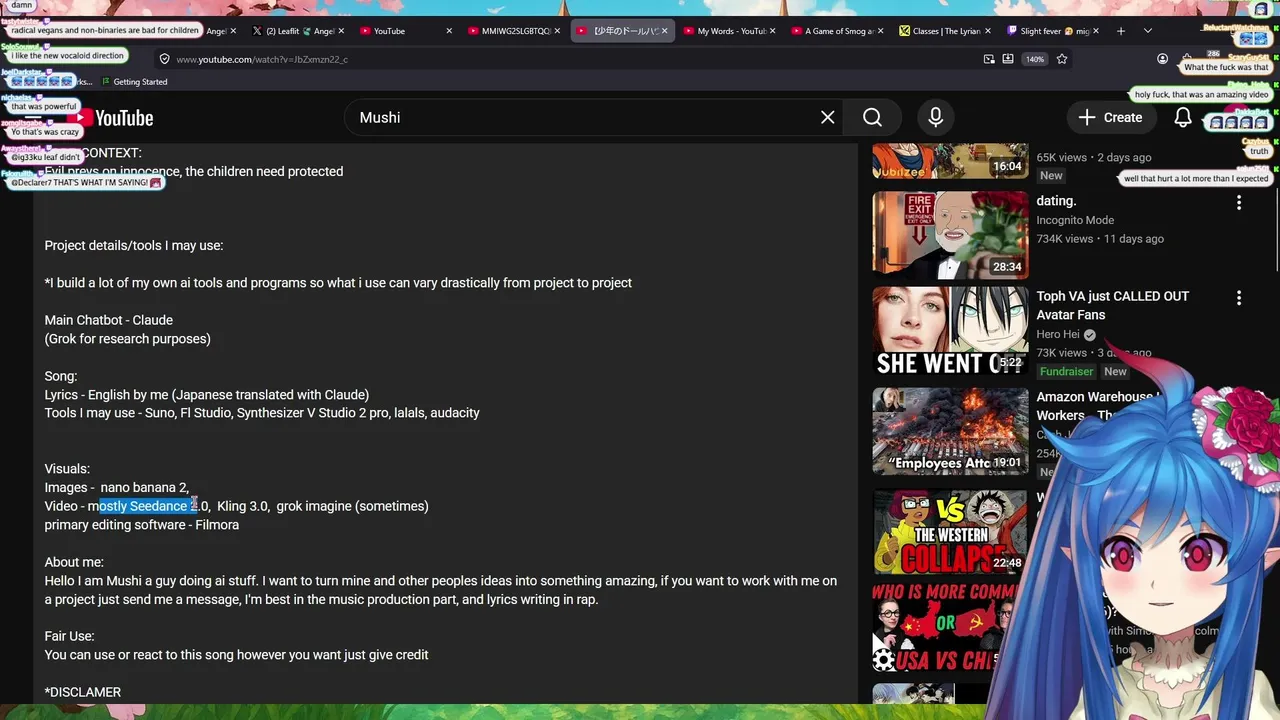Reset the 140% zoom level indicator
The width and height of the screenshot is (1280, 720).
point(1034,59)
